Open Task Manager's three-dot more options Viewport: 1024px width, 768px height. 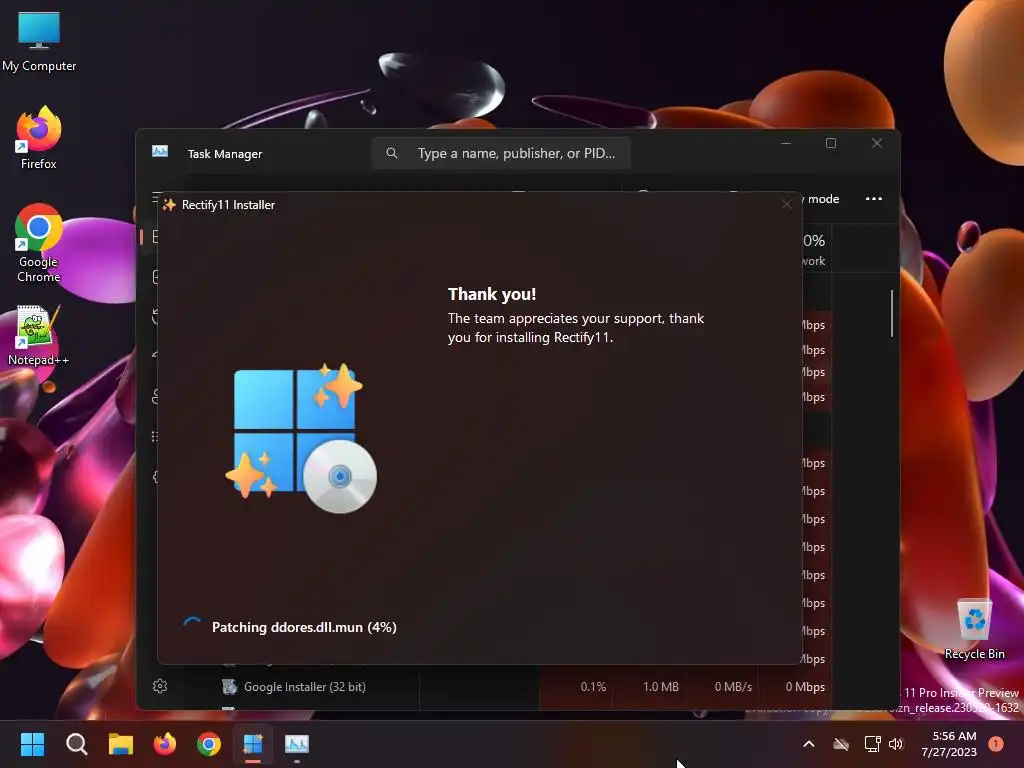click(x=873, y=199)
